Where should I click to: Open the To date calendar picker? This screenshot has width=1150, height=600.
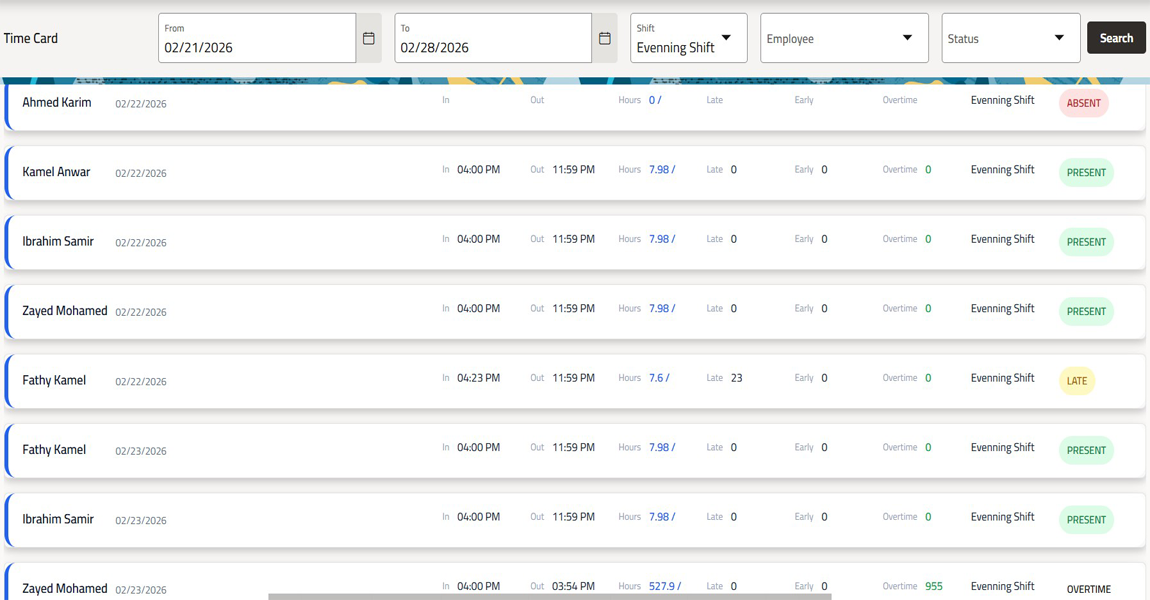(604, 37)
